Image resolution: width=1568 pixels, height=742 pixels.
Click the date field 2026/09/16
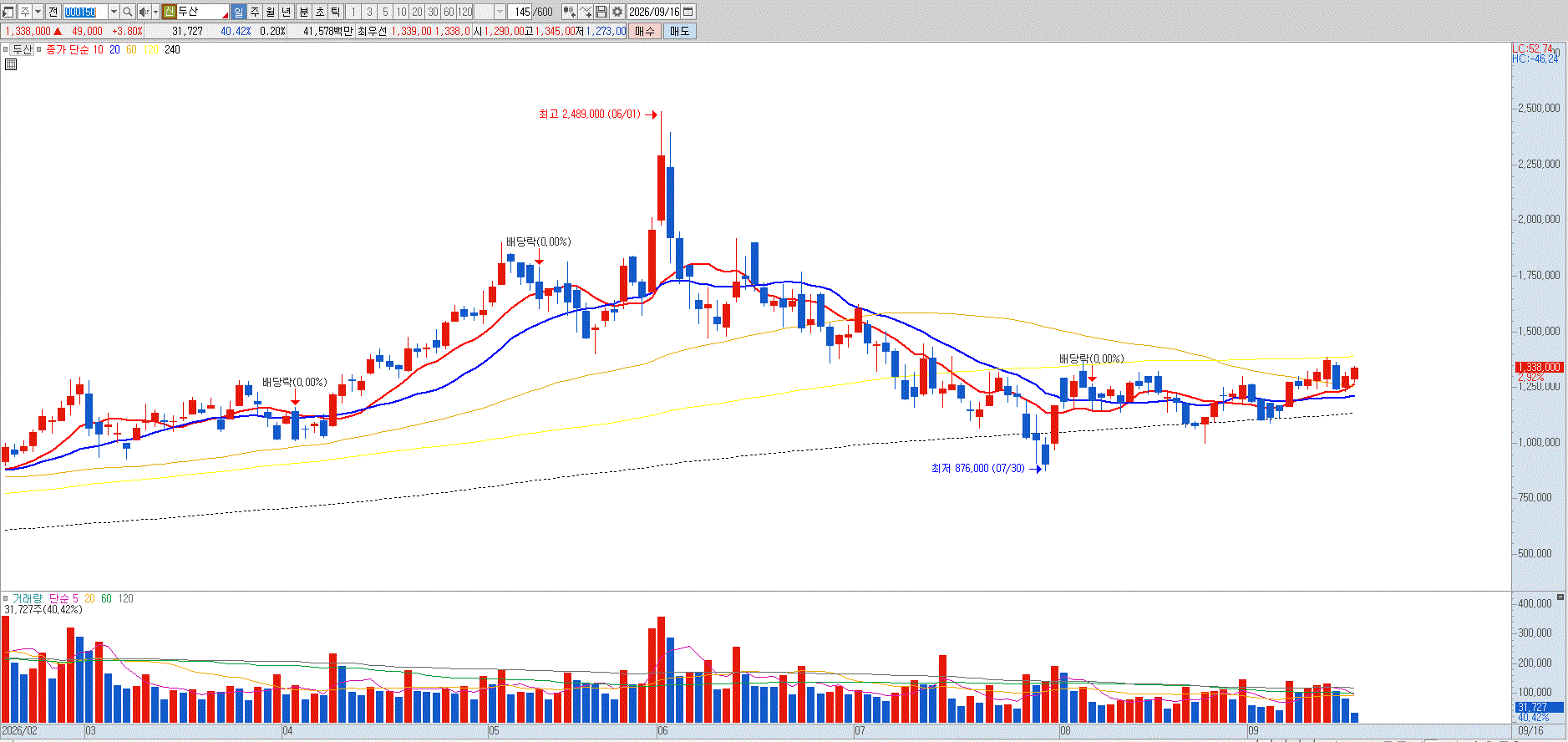point(654,12)
